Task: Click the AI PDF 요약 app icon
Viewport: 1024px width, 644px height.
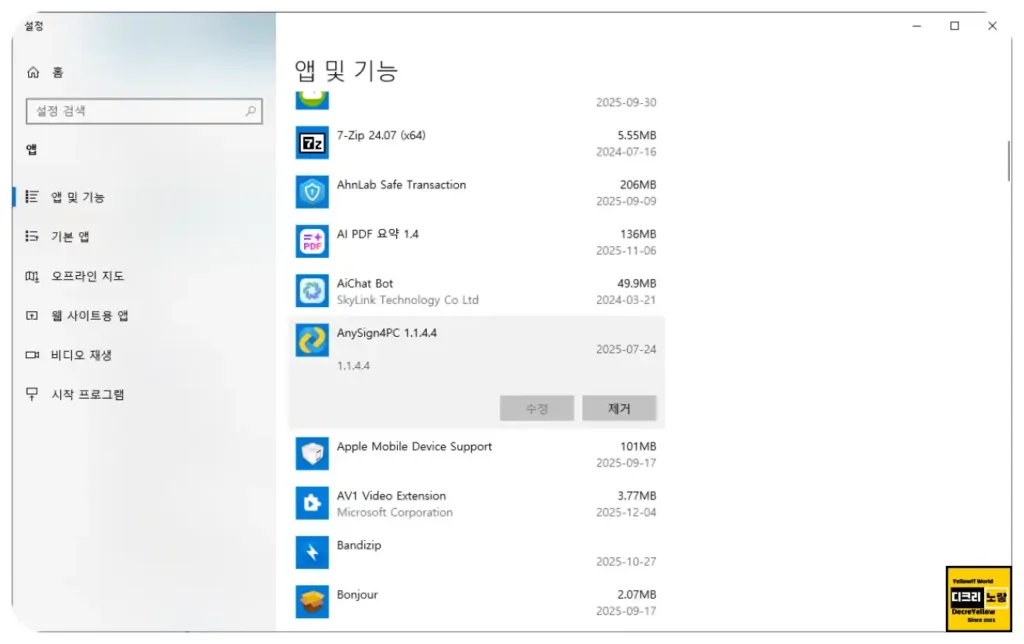Action: (x=312, y=242)
